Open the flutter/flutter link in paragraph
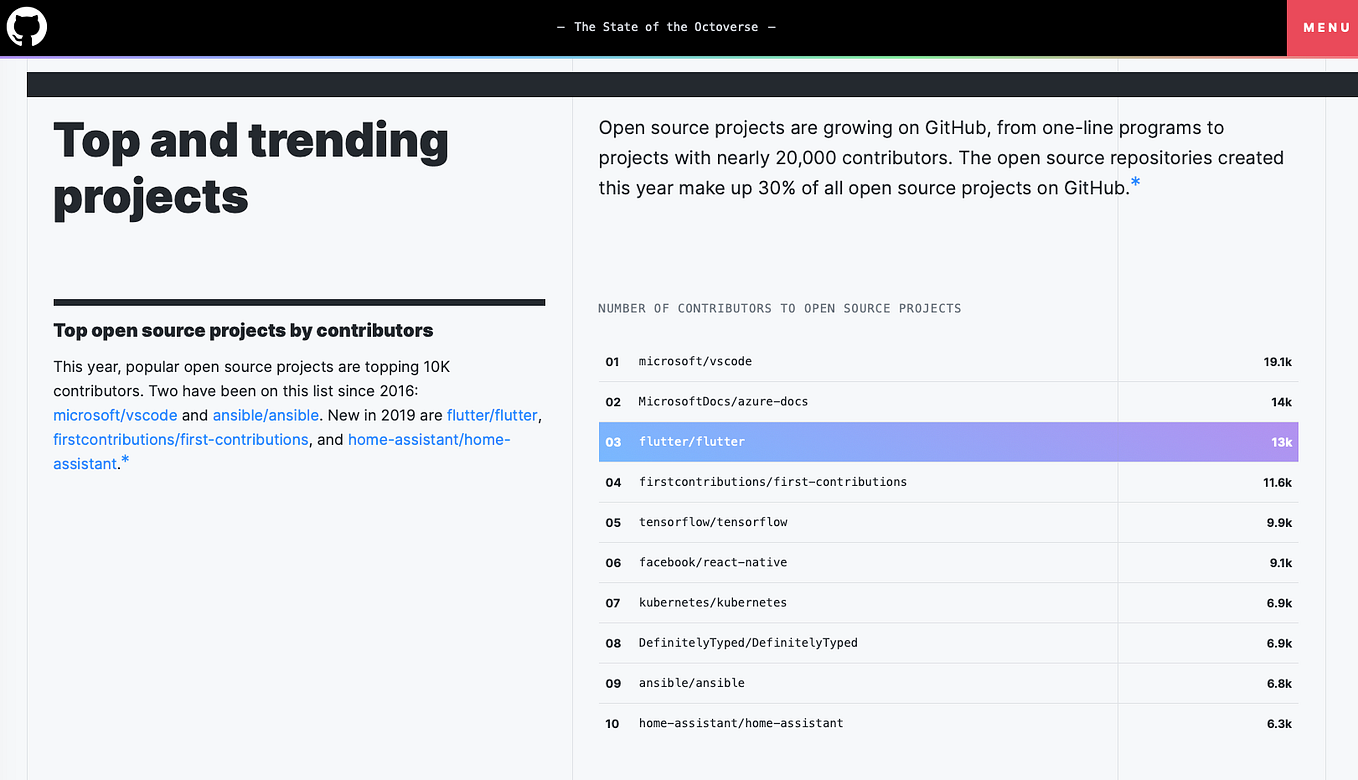Screen dimensions: 1358x780 pos(493,415)
